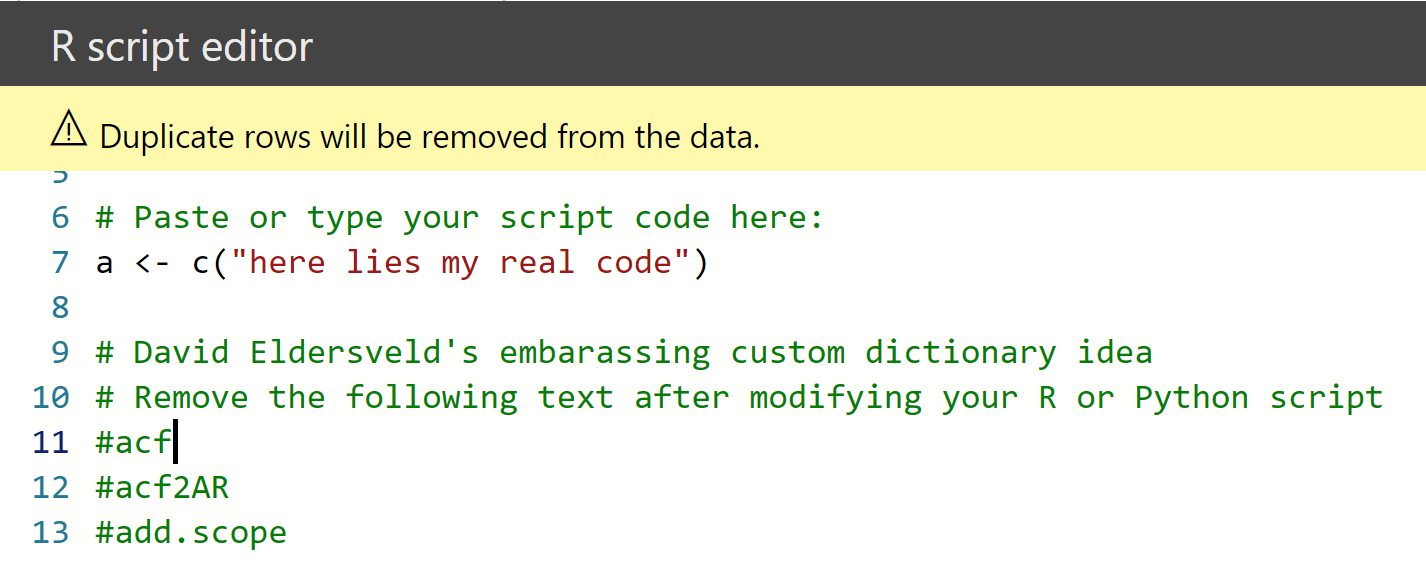Place cursor on variable a assignment arrow
The width and height of the screenshot is (1426, 563).
153,262
